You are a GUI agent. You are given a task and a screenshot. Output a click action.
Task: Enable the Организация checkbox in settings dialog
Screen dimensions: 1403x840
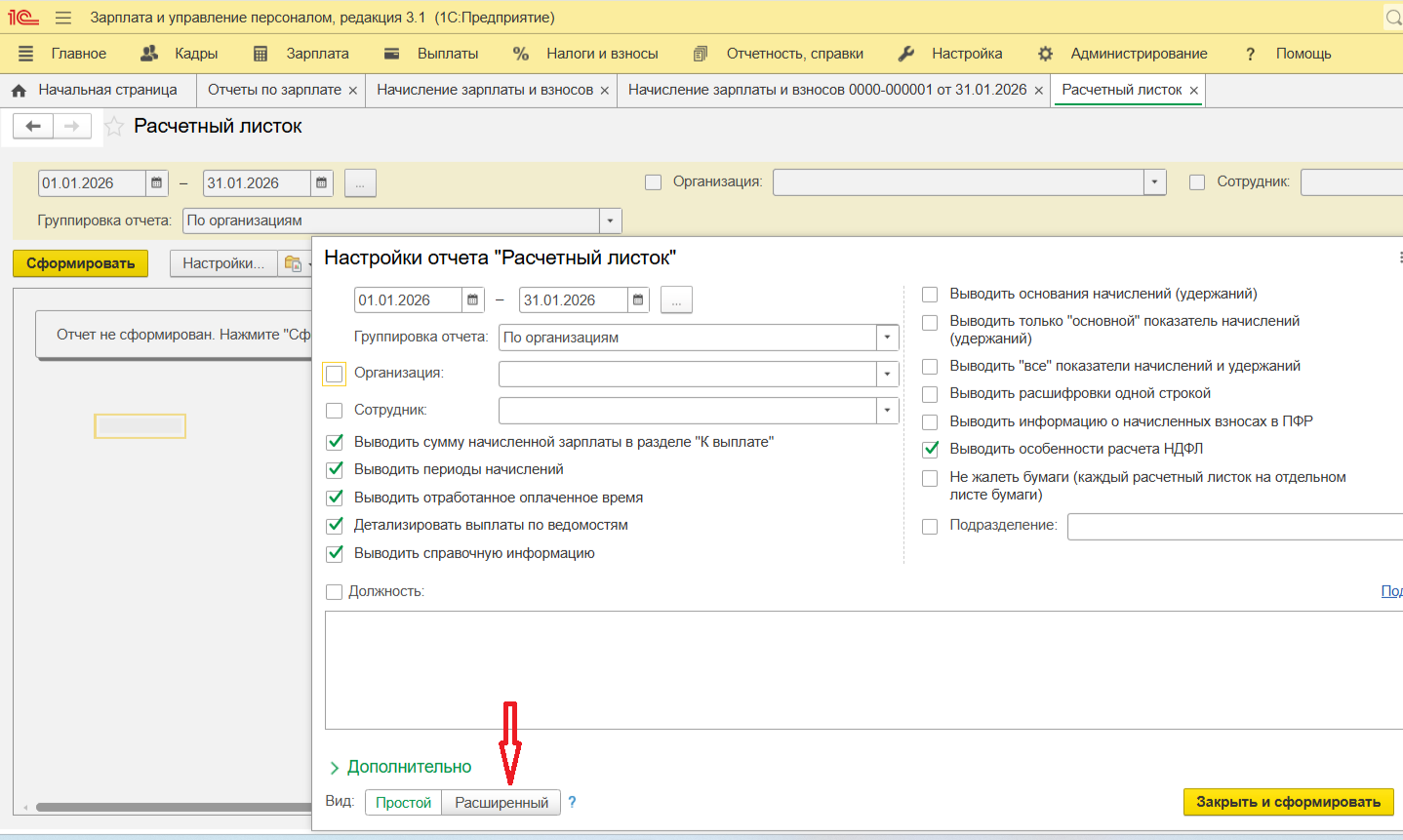pyautogui.click(x=335, y=374)
